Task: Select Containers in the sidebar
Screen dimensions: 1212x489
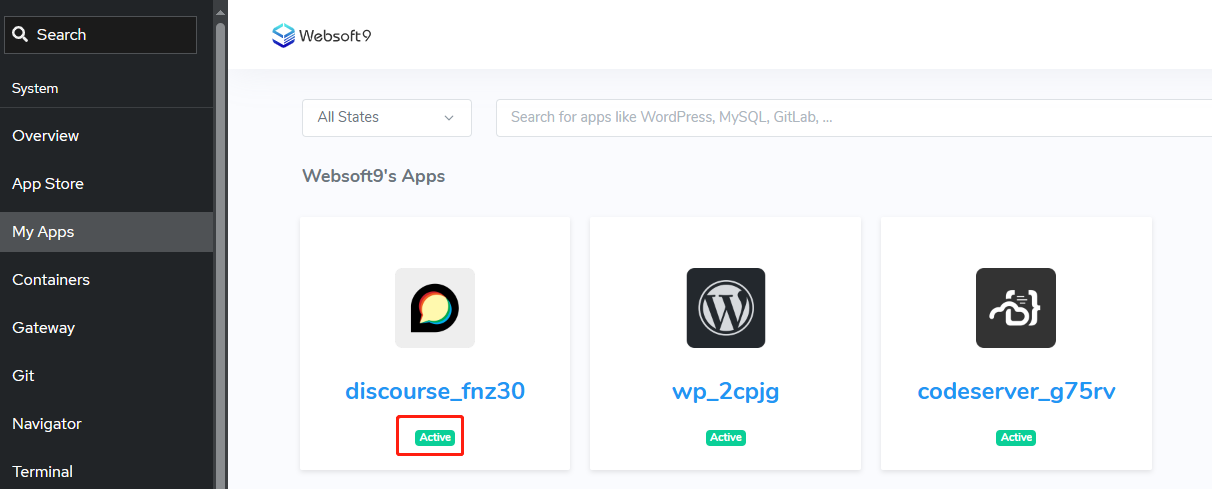Action: pos(51,280)
